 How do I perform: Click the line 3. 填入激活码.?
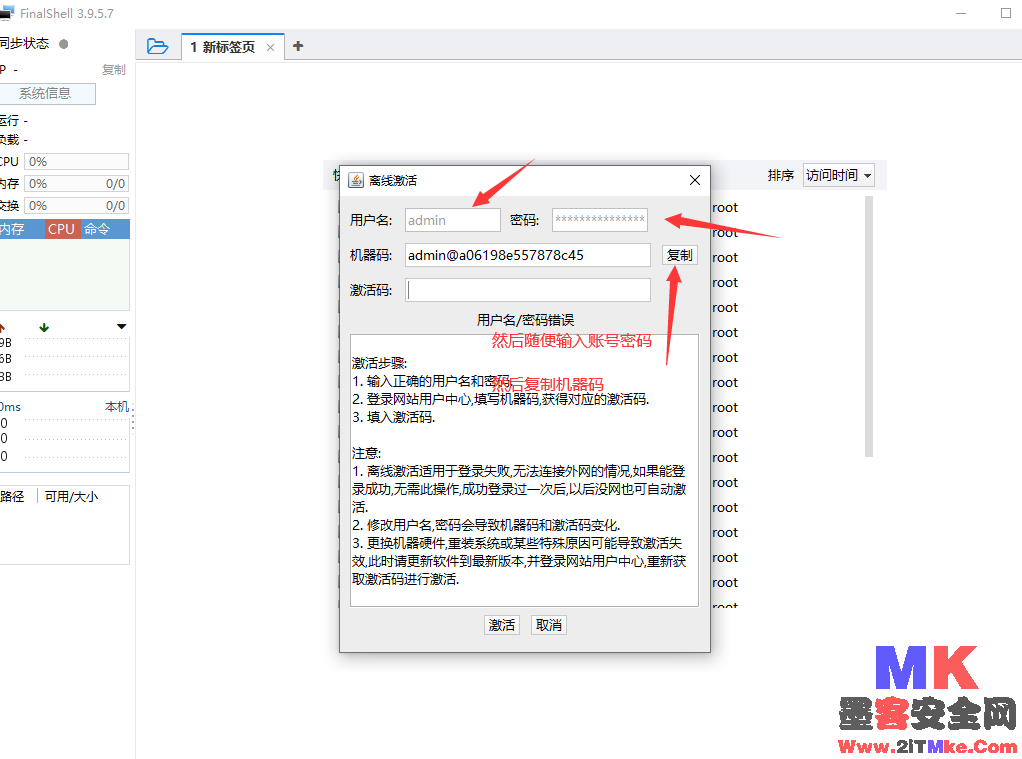(x=394, y=417)
